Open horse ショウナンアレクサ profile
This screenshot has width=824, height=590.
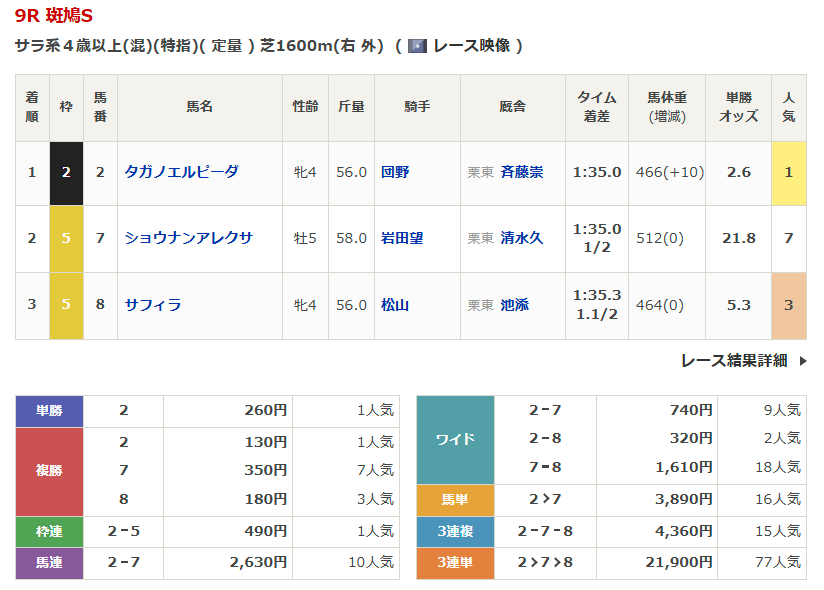coord(188,238)
